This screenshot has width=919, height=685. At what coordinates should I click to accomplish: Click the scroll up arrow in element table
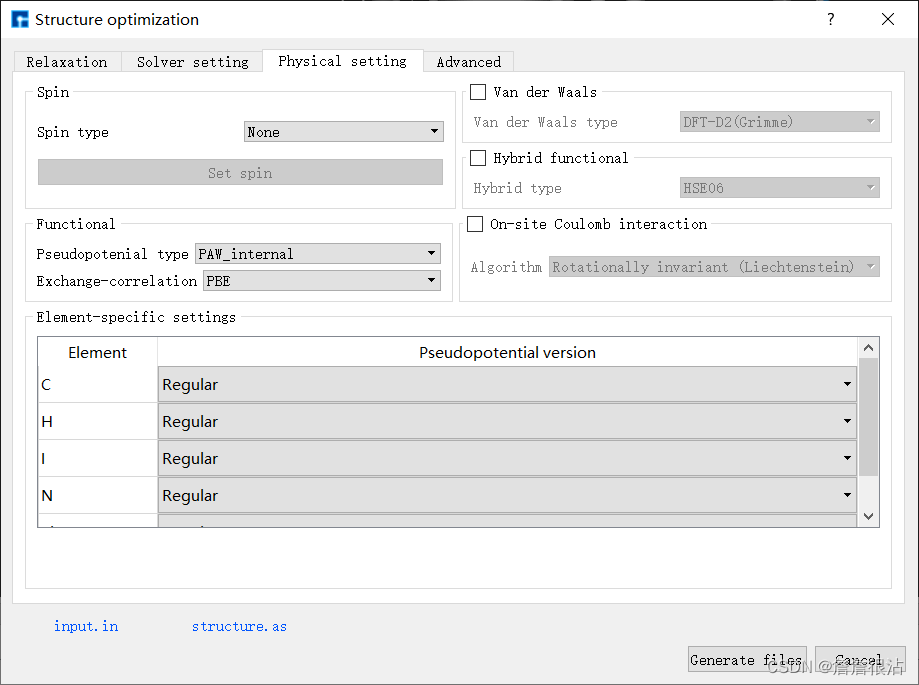869,347
